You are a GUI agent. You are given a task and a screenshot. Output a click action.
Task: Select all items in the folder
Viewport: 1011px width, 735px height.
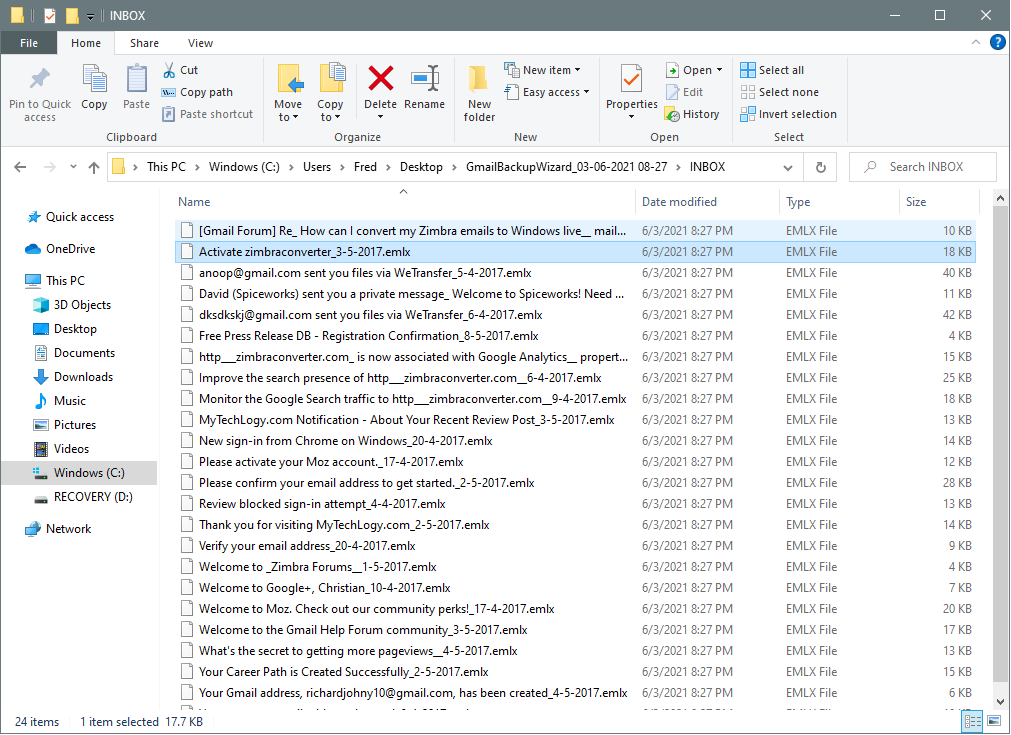point(772,70)
